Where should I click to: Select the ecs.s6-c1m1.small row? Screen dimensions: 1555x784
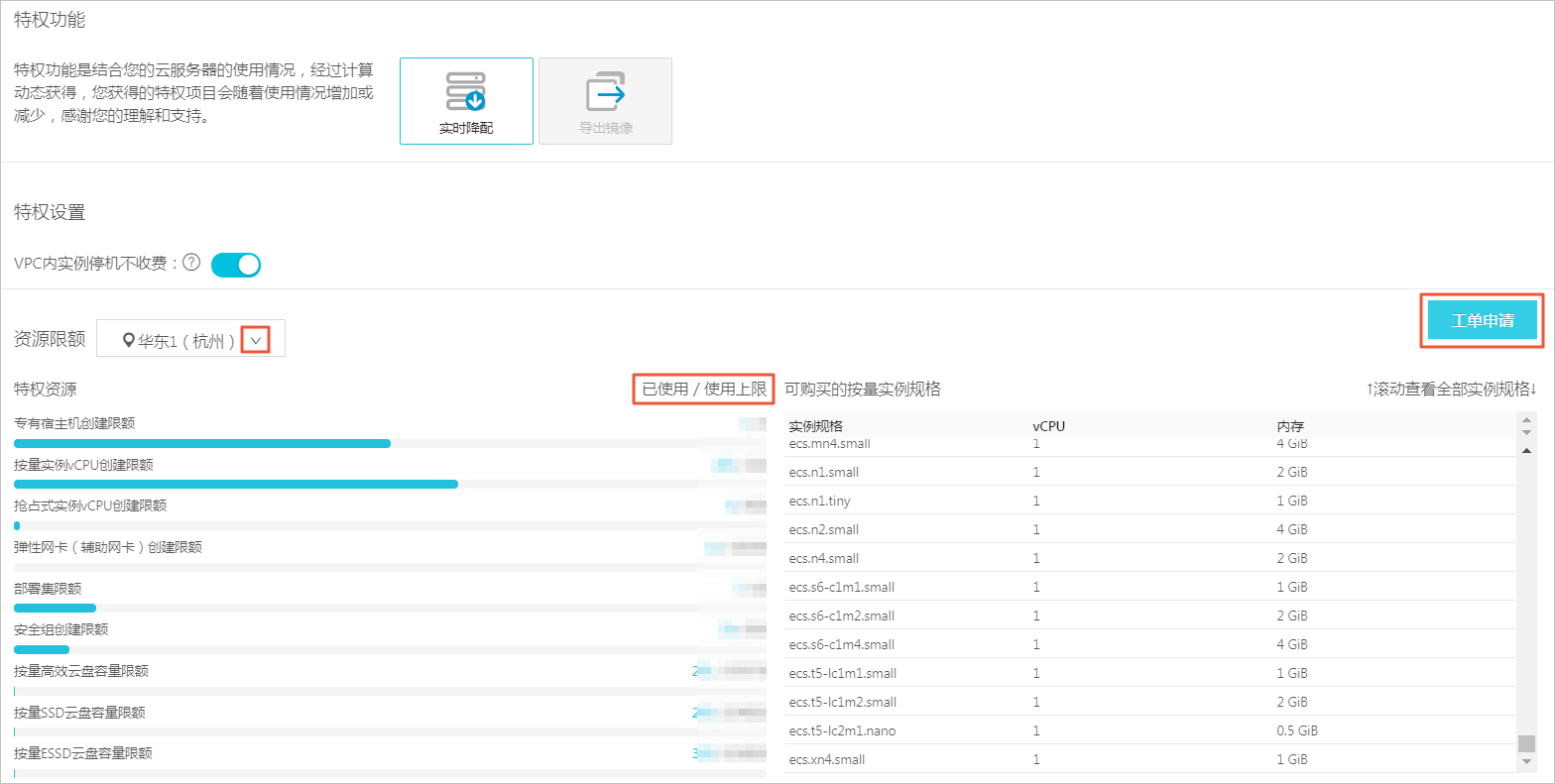[1150, 587]
